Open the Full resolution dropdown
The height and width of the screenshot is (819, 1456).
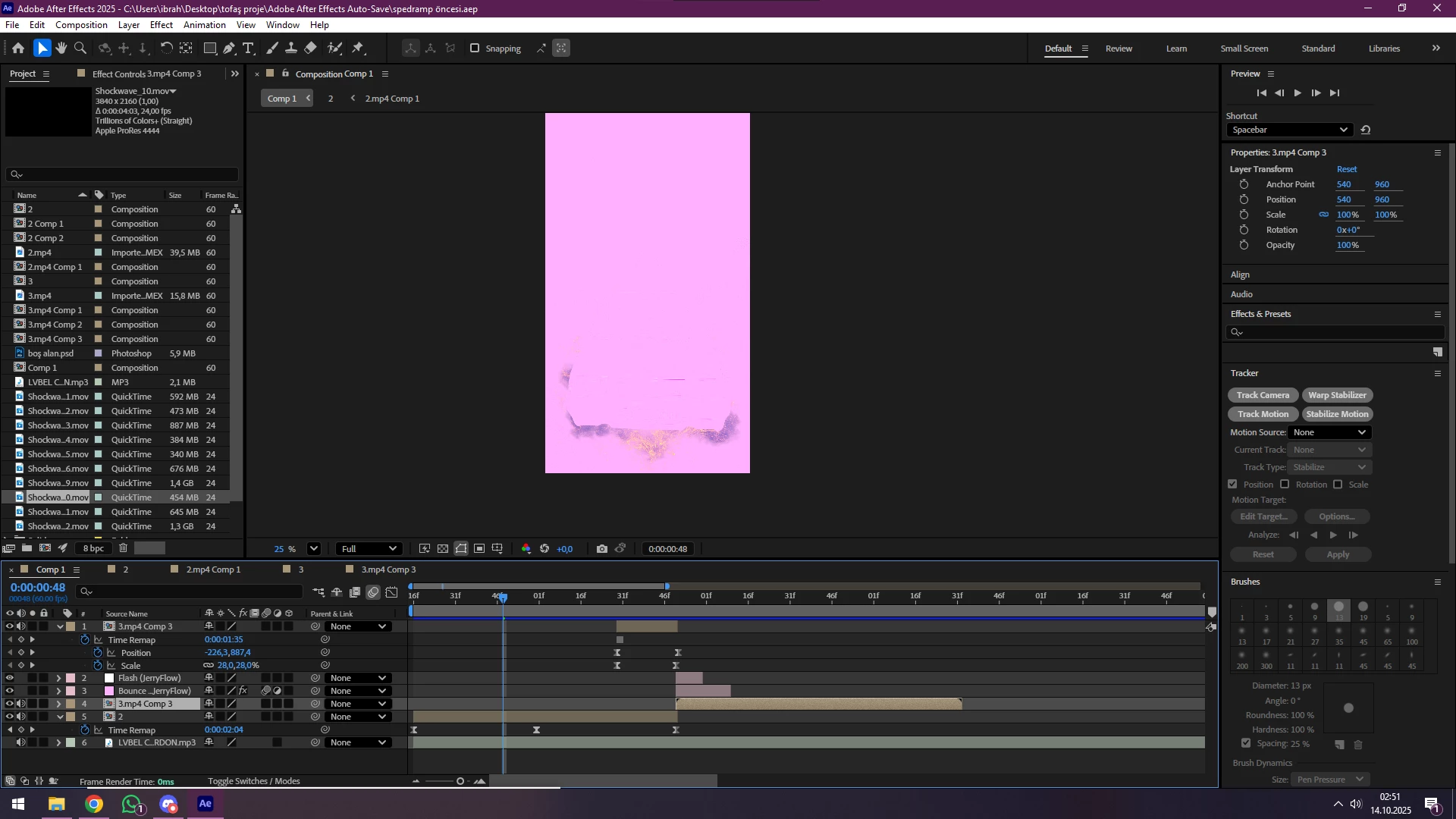[369, 549]
